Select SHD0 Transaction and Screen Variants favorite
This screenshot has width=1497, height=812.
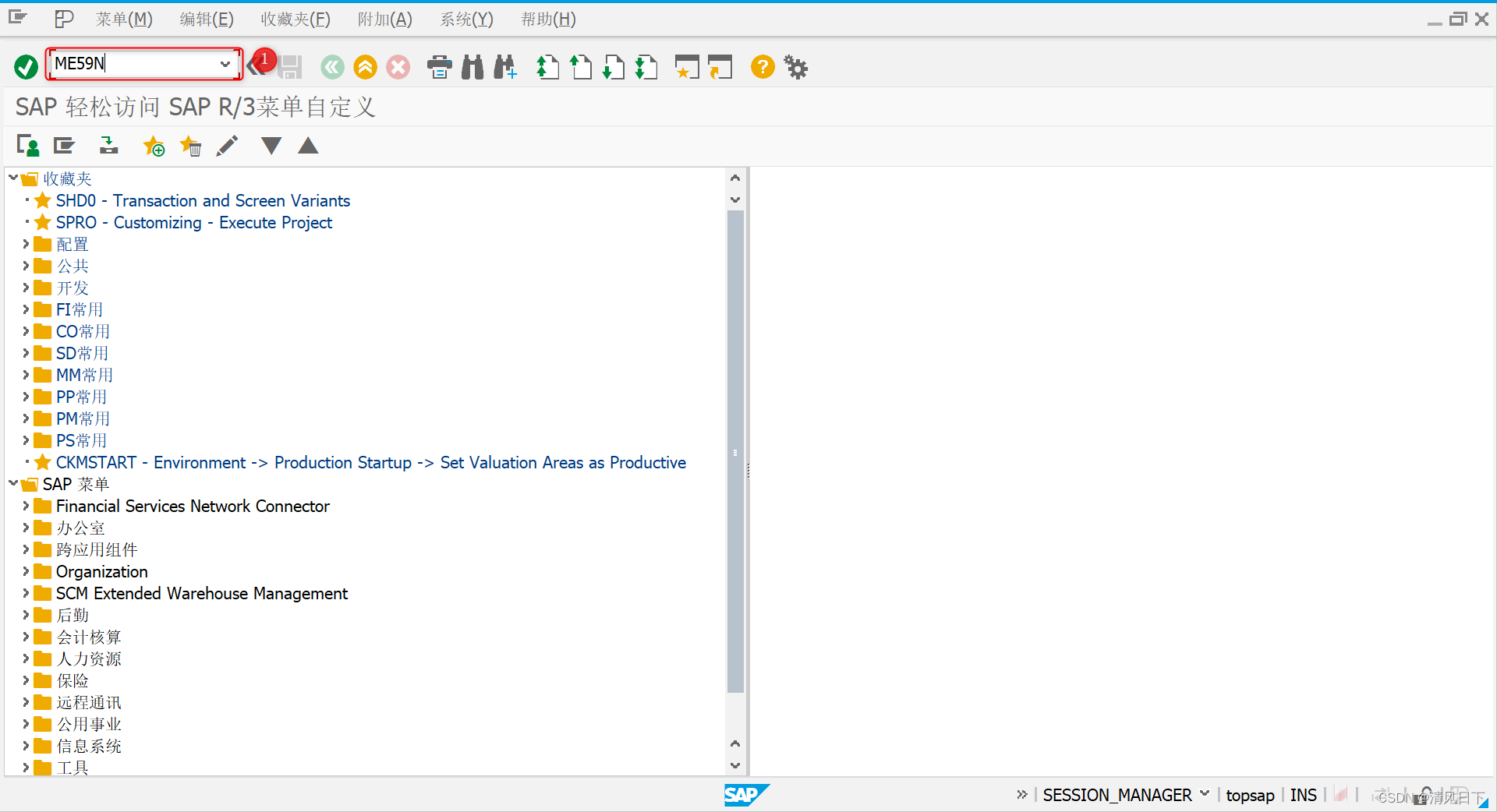[203, 200]
